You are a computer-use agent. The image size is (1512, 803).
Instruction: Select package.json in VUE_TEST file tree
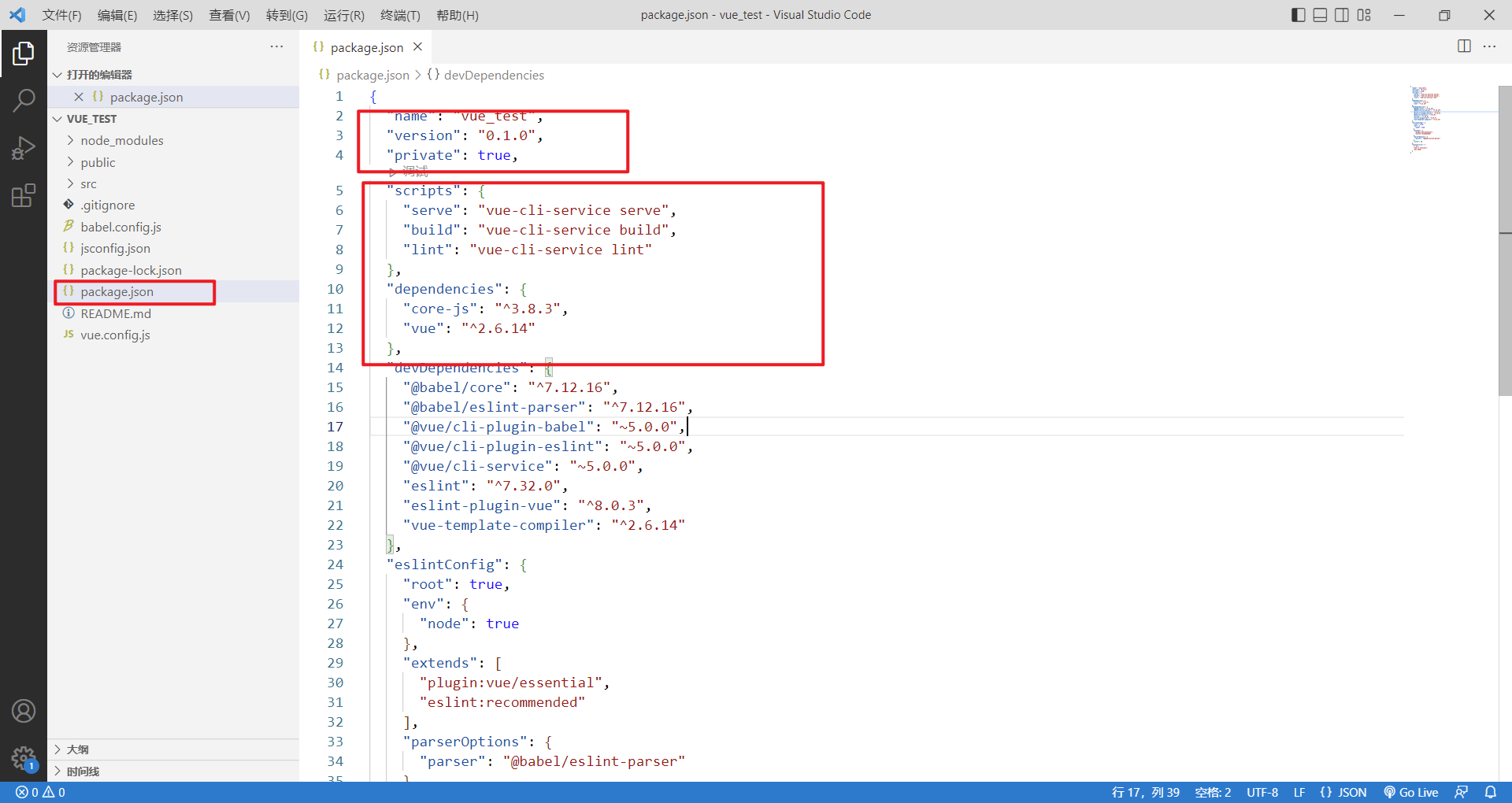[173, 291]
